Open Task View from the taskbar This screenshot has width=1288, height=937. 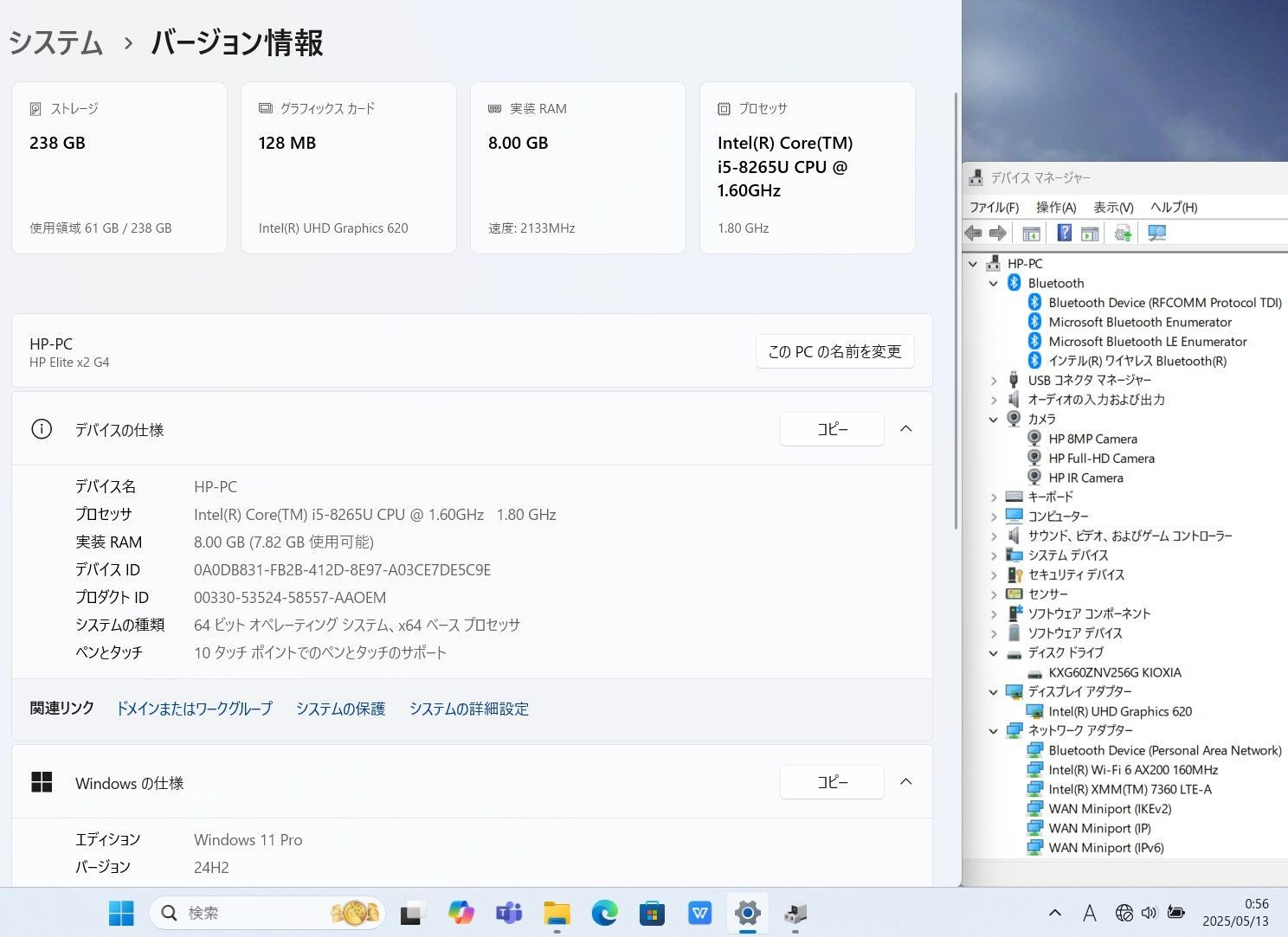coord(413,913)
